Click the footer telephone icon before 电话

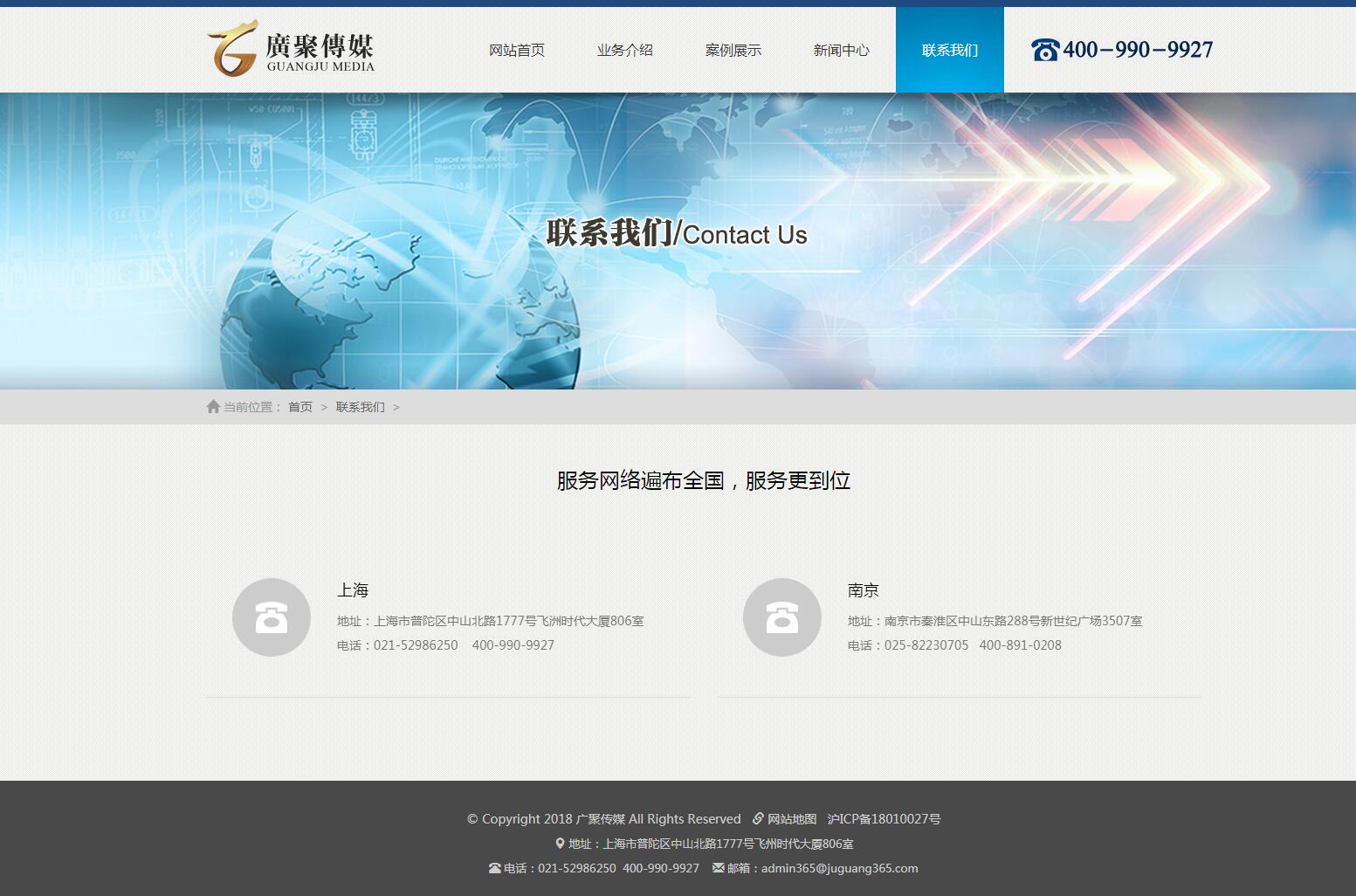coord(494,868)
